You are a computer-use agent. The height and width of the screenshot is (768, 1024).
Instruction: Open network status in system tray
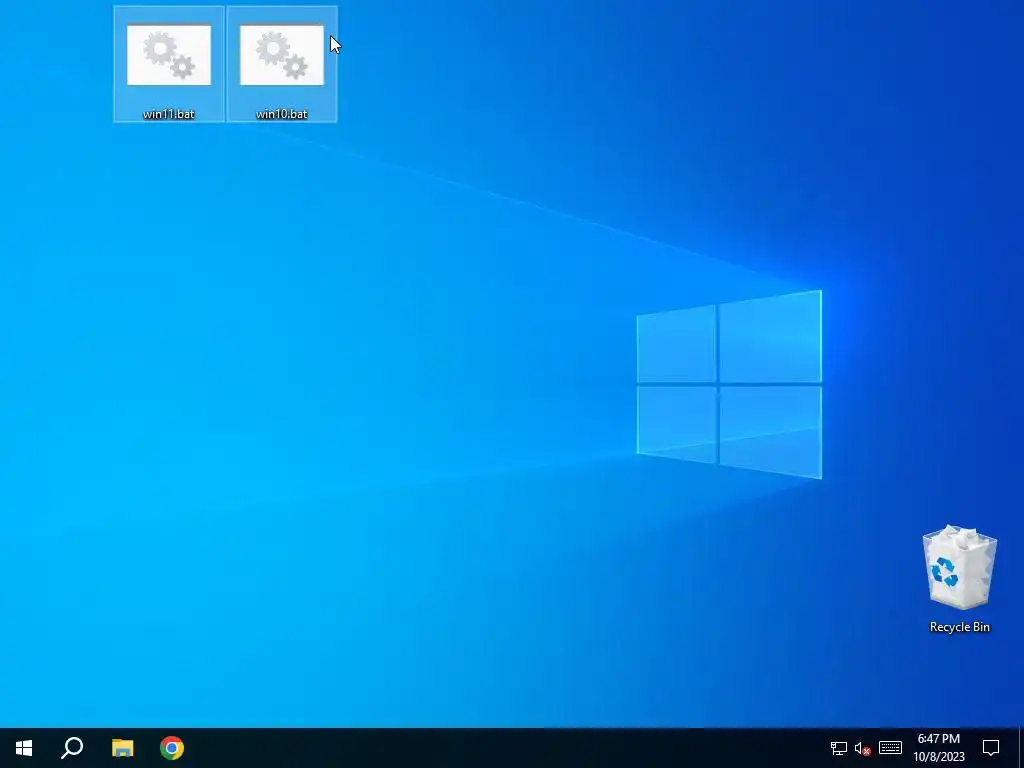pos(839,748)
